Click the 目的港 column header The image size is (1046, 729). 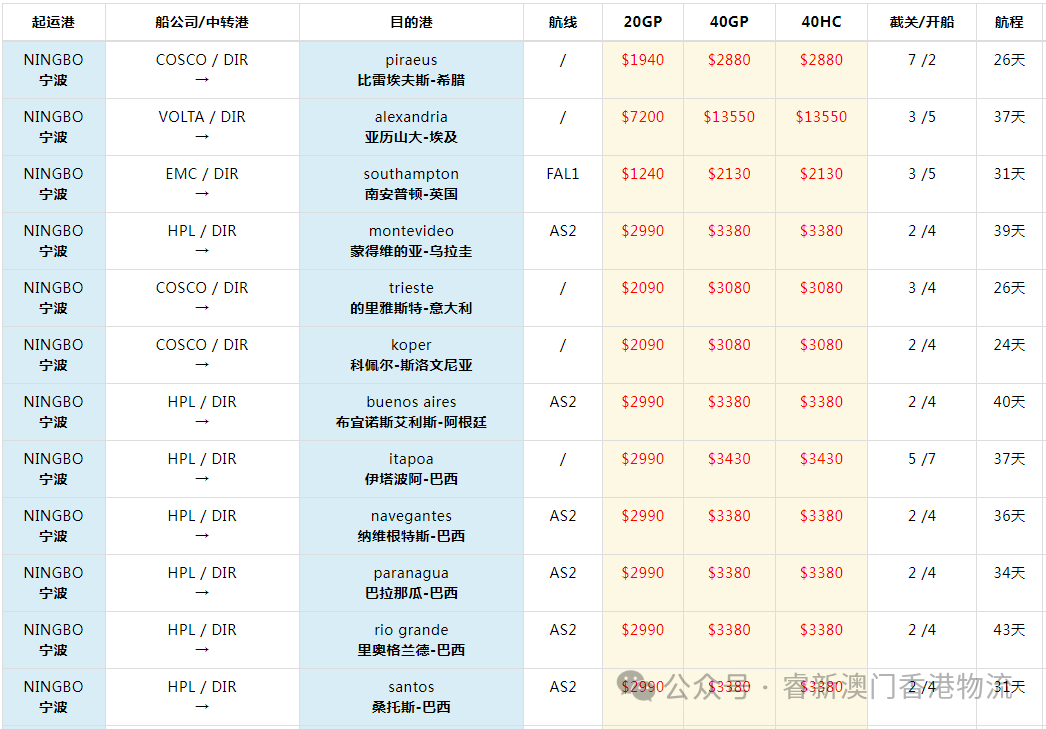coord(411,22)
